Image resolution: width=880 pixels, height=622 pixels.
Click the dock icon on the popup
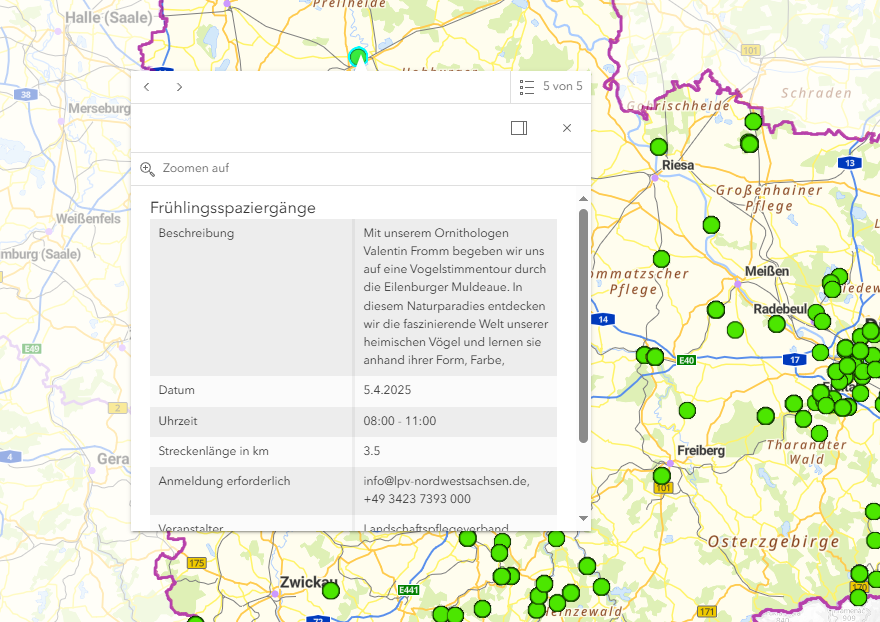click(x=519, y=128)
